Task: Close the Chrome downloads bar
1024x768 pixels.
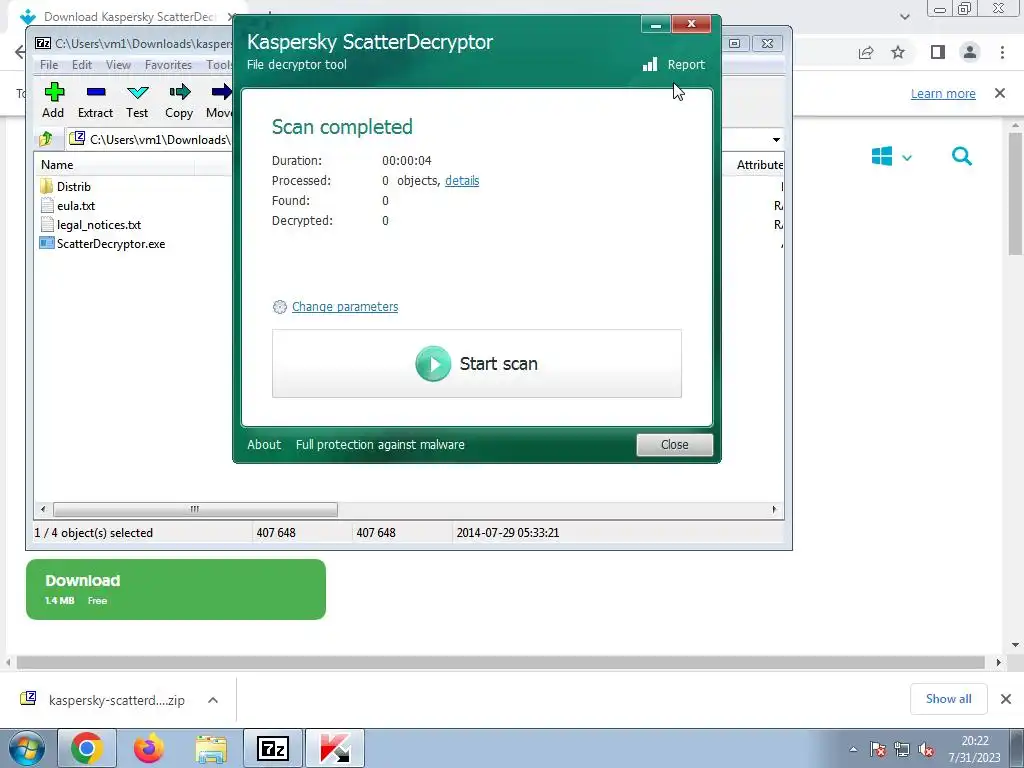Action: (1006, 699)
